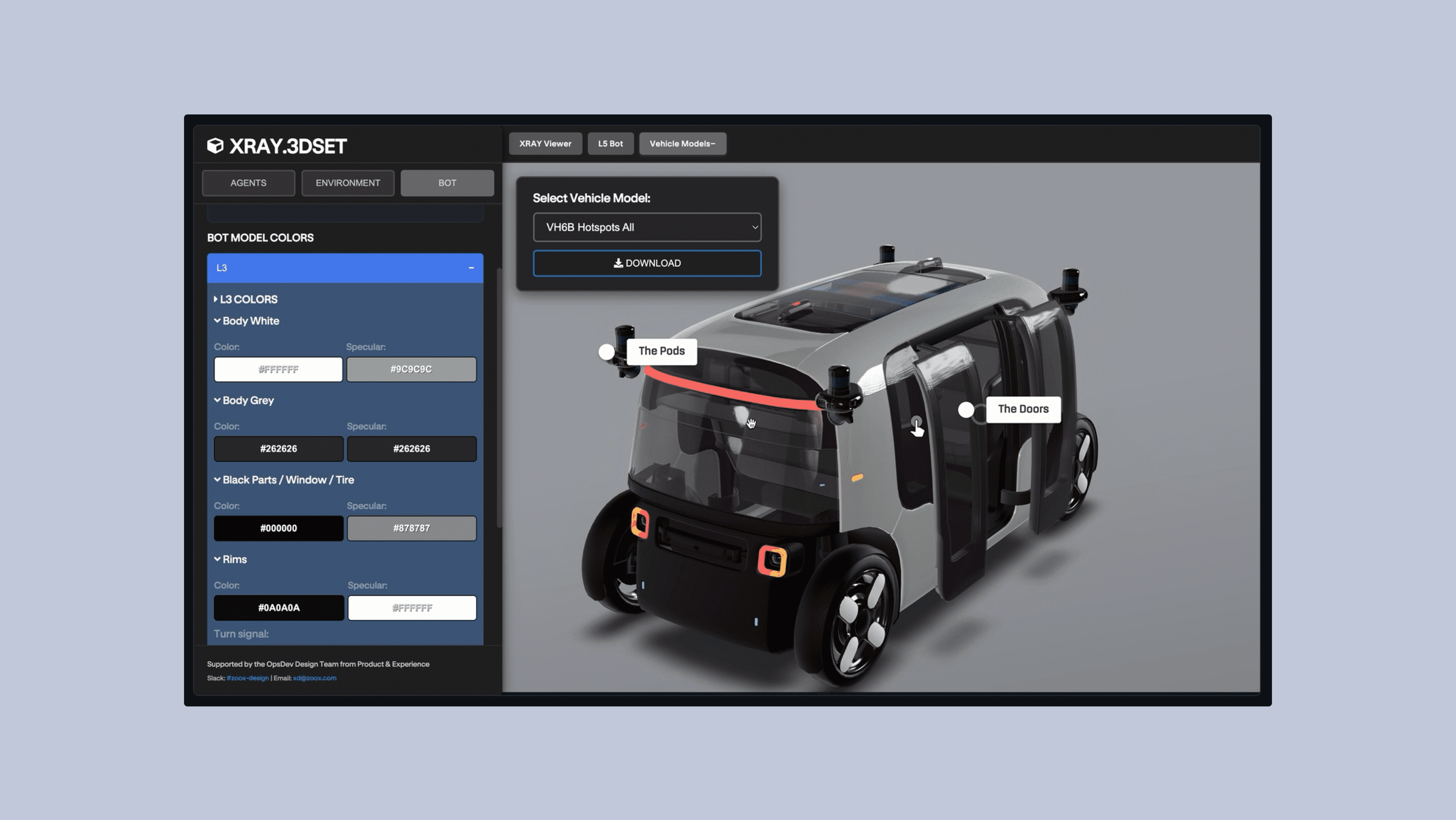Open the XRAY Viewer tab
The height and width of the screenshot is (820, 1456).
545,144
